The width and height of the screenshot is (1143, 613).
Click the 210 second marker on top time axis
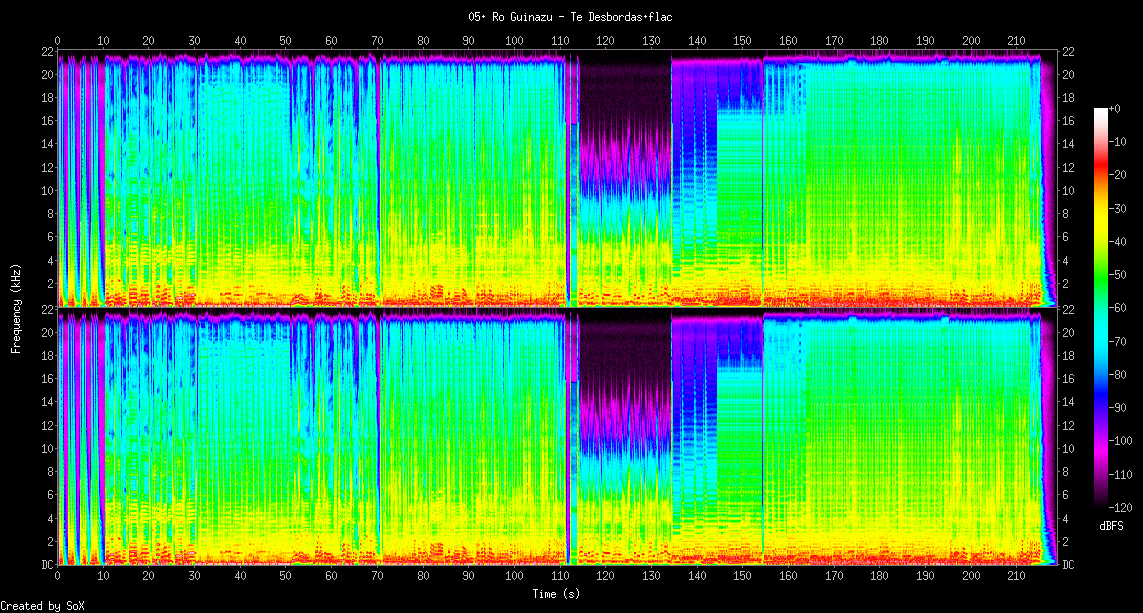(x=1016, y=41)
